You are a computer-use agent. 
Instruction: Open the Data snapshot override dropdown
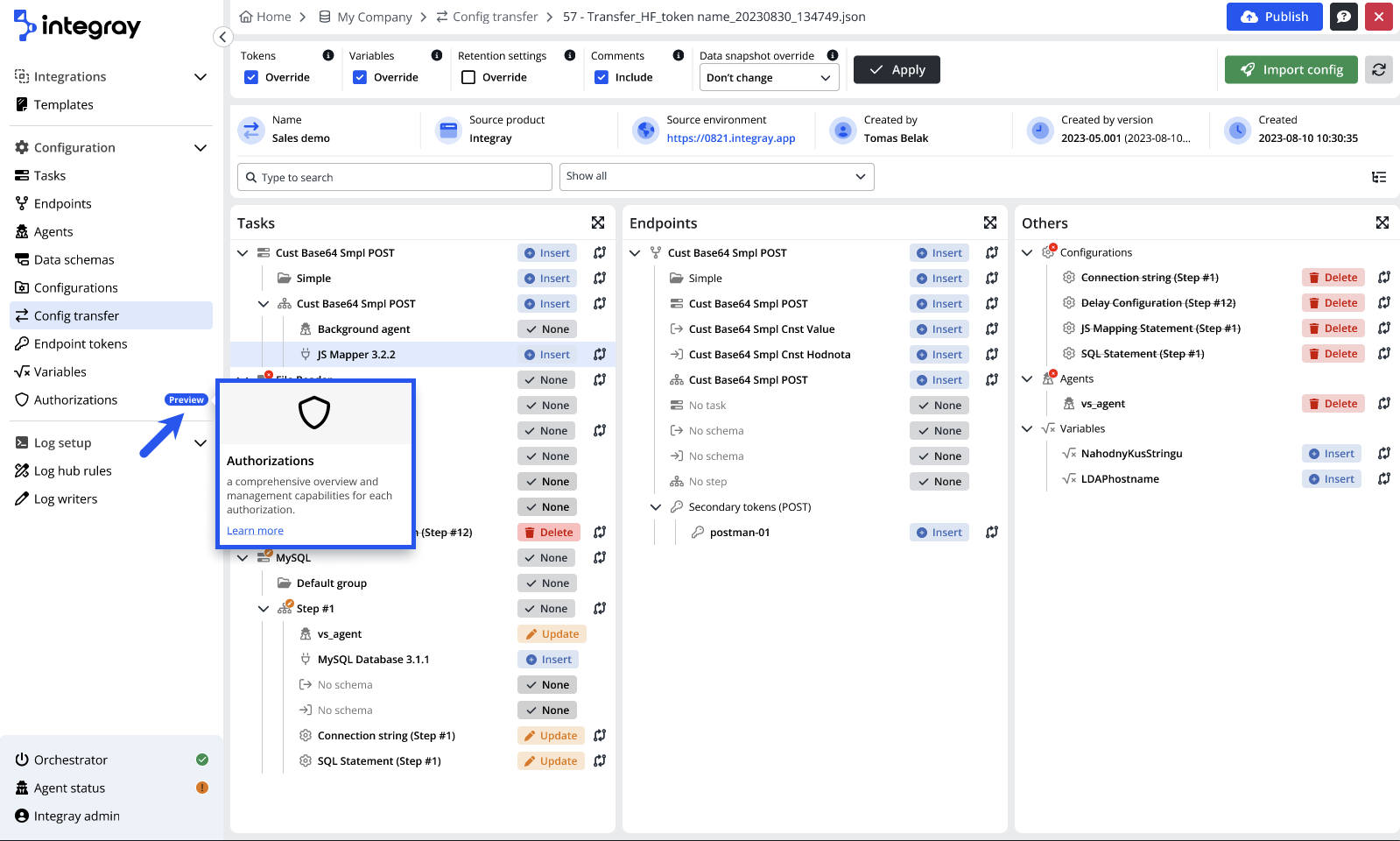coord(768,78)
